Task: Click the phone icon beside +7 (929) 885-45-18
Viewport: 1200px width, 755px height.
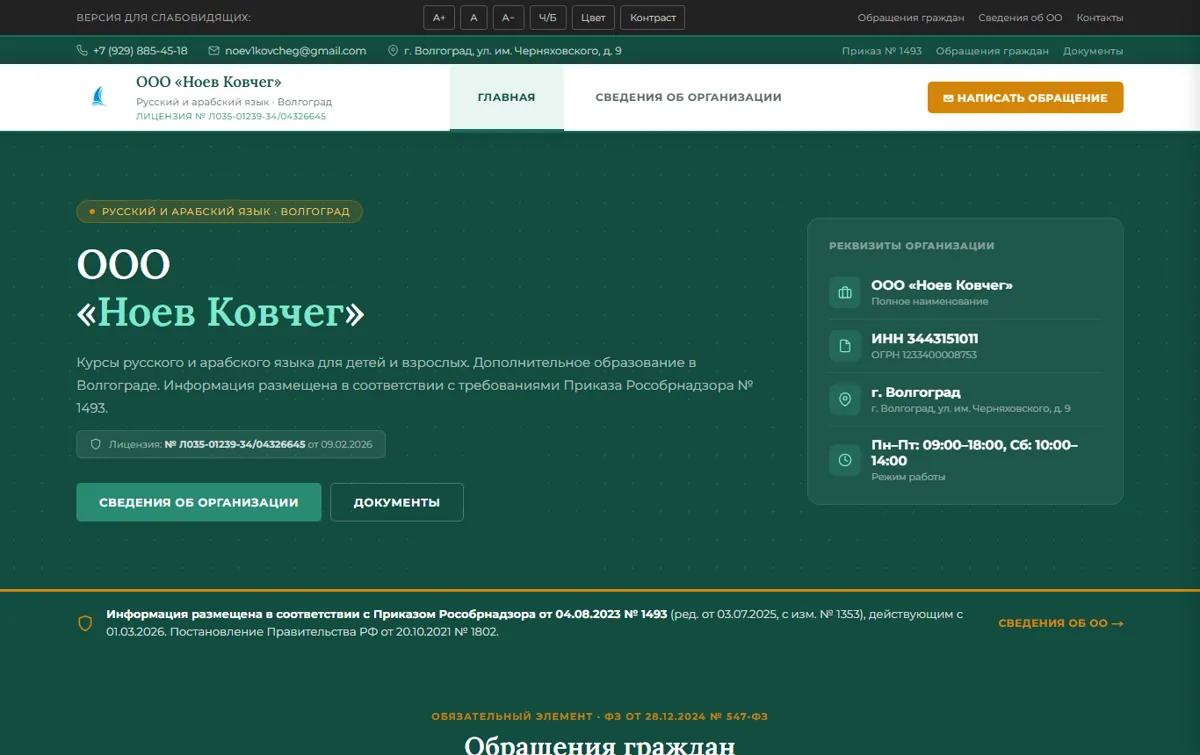Action: [x=82, y=51]
